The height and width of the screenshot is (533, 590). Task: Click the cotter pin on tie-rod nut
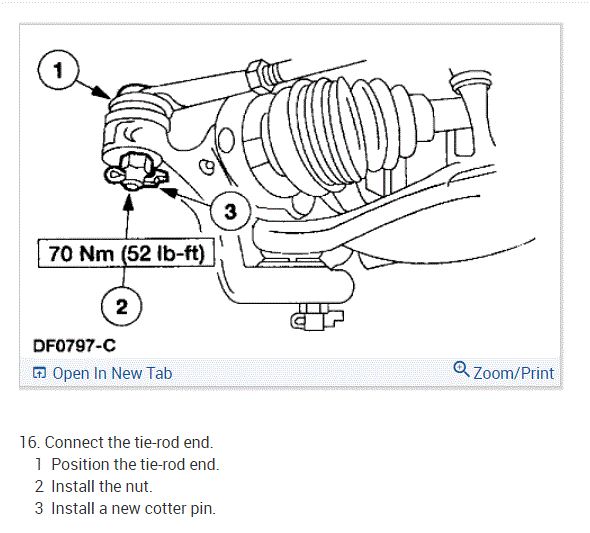(x=135, y=176)
